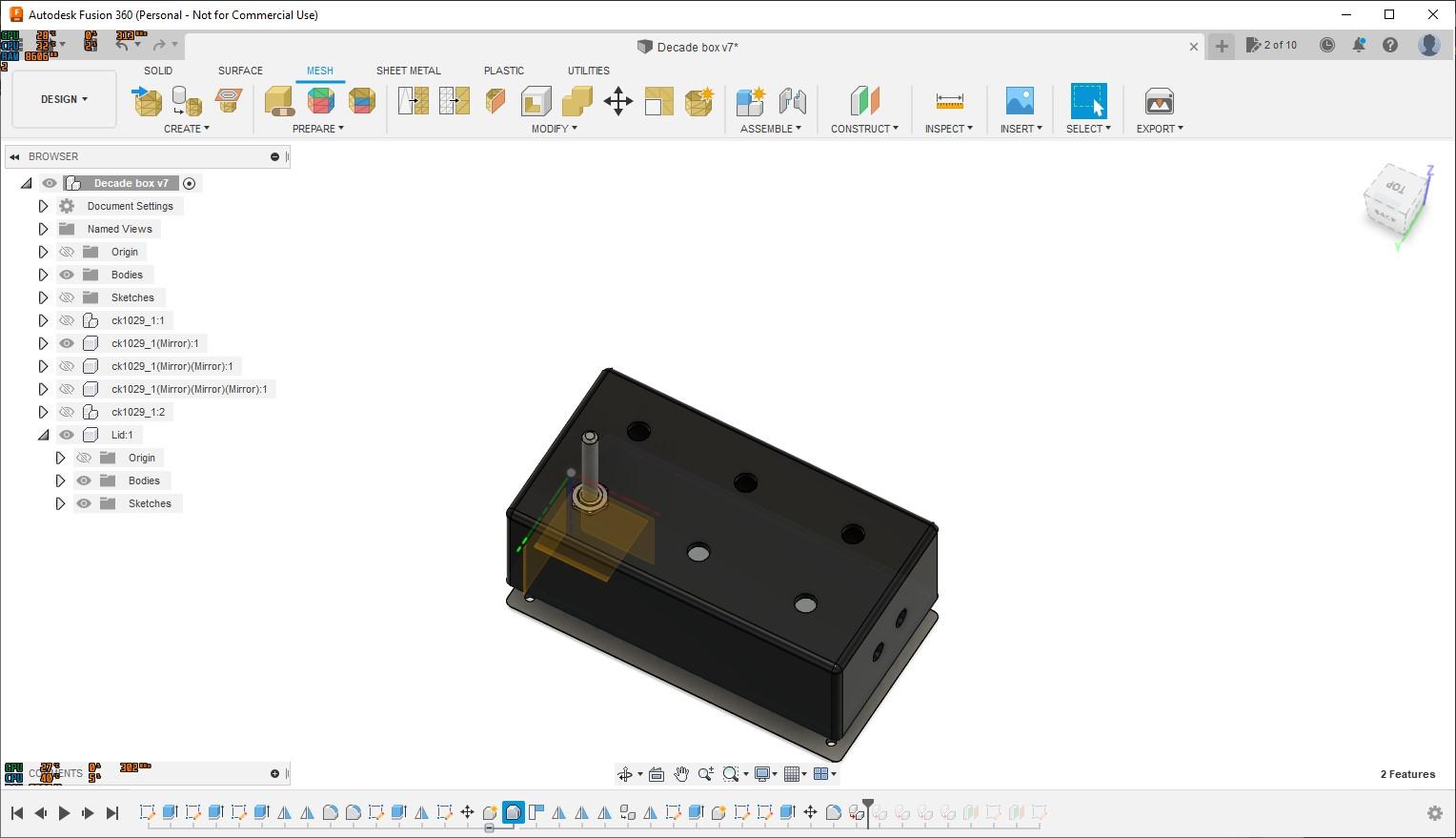Show component ck1029_1:1
This screenshot has width=1456, height=838.
[x=67, y=320]
